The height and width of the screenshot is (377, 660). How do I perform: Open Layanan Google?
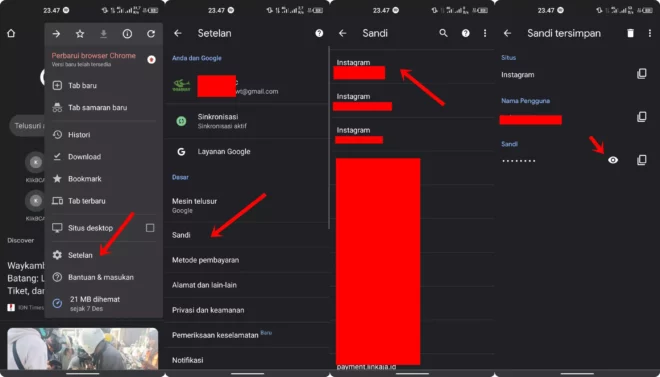coord(247,151)
